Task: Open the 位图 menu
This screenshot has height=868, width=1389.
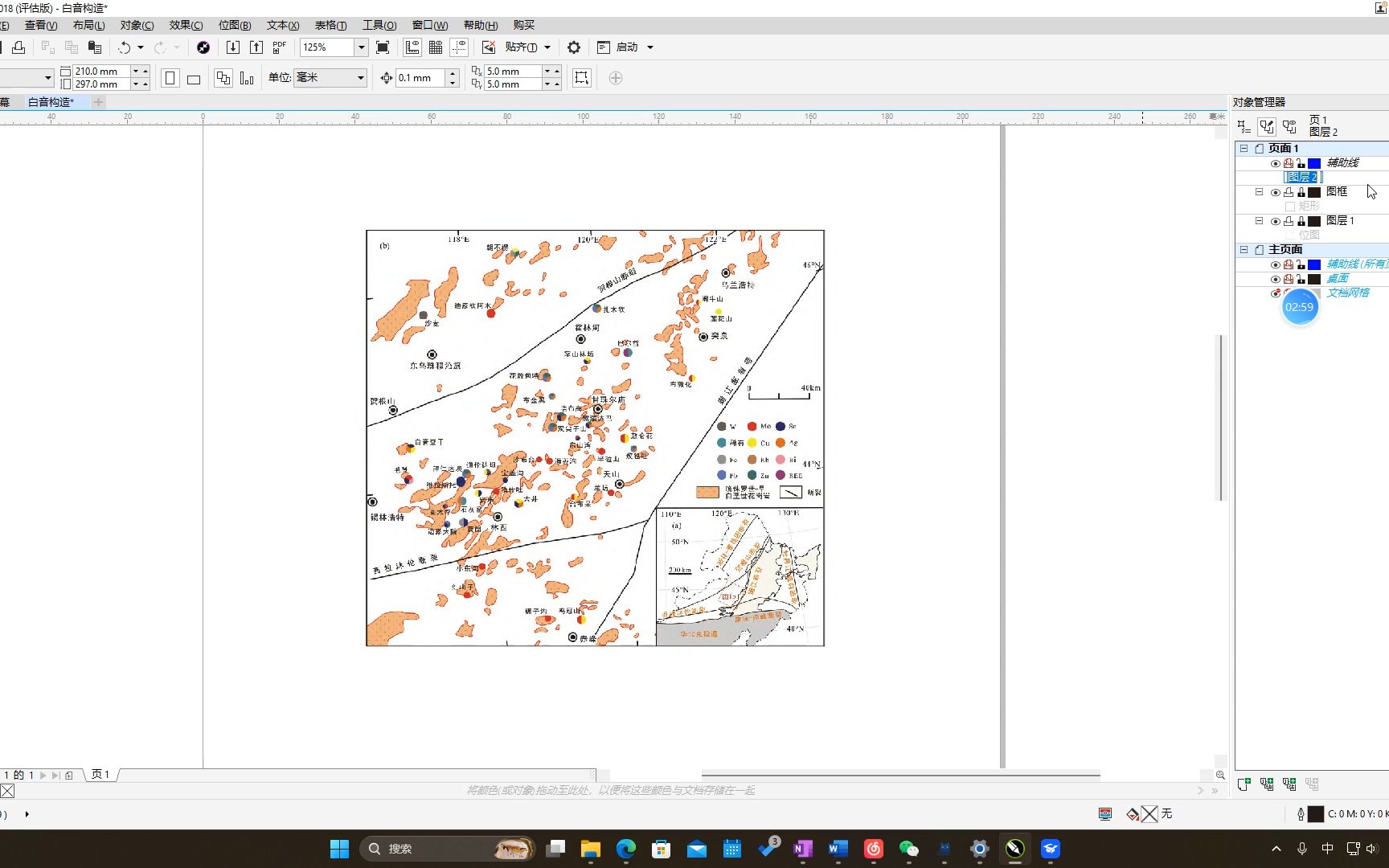Action: point(235,26)
